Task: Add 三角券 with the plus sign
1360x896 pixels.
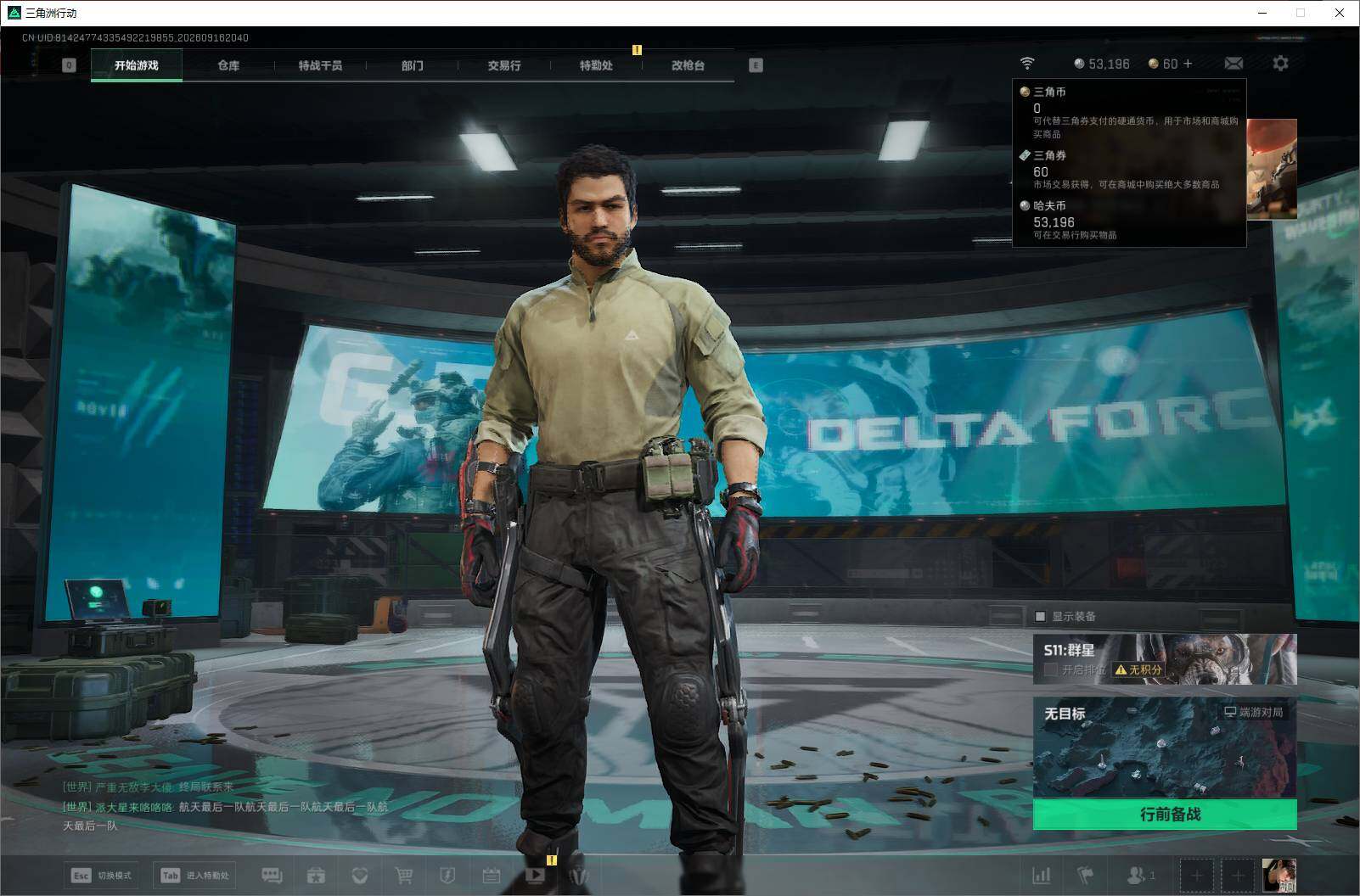Action: coord(1188,64)
